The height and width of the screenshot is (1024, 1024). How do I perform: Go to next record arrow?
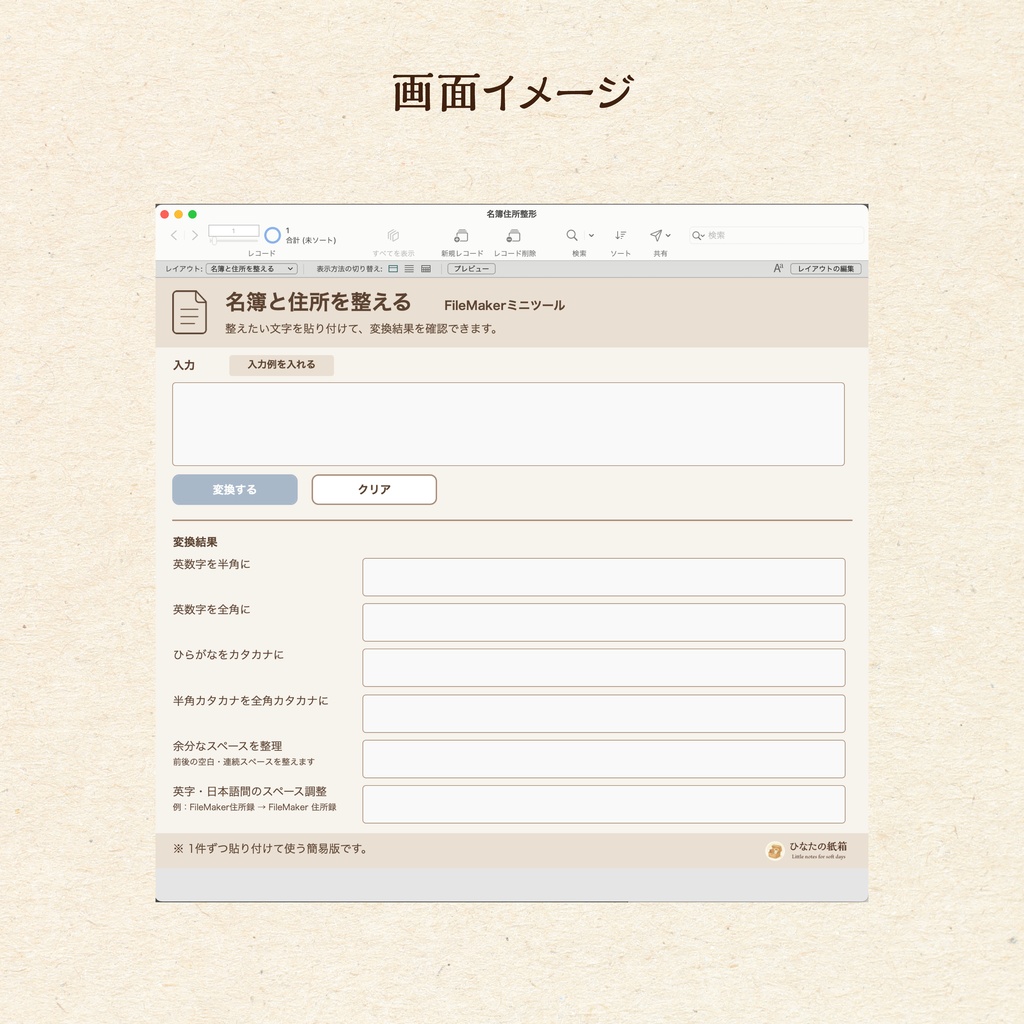click(195, 235)
